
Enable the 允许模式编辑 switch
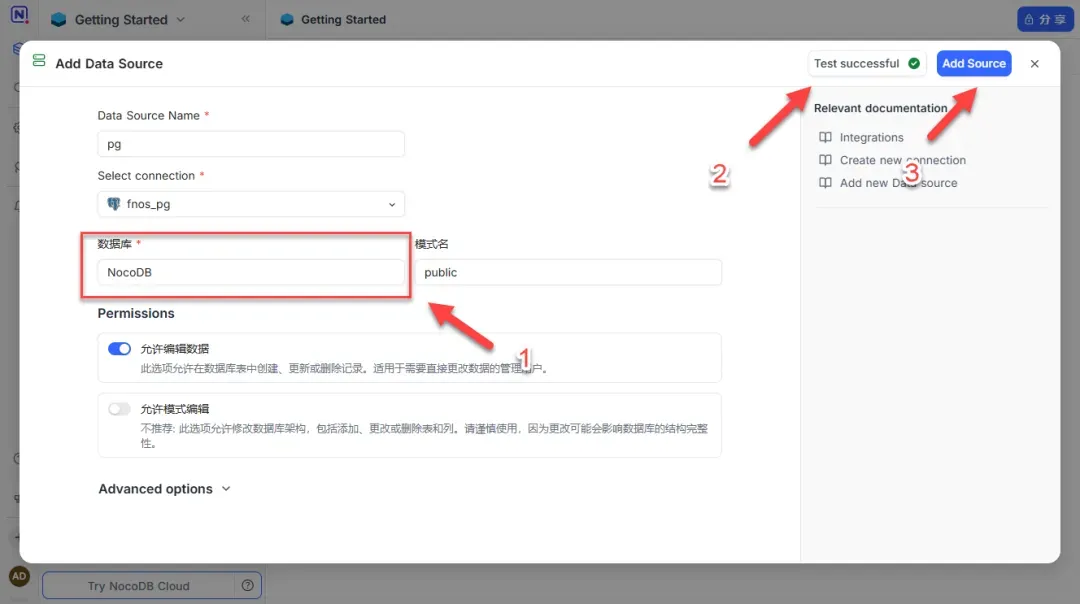119,409
